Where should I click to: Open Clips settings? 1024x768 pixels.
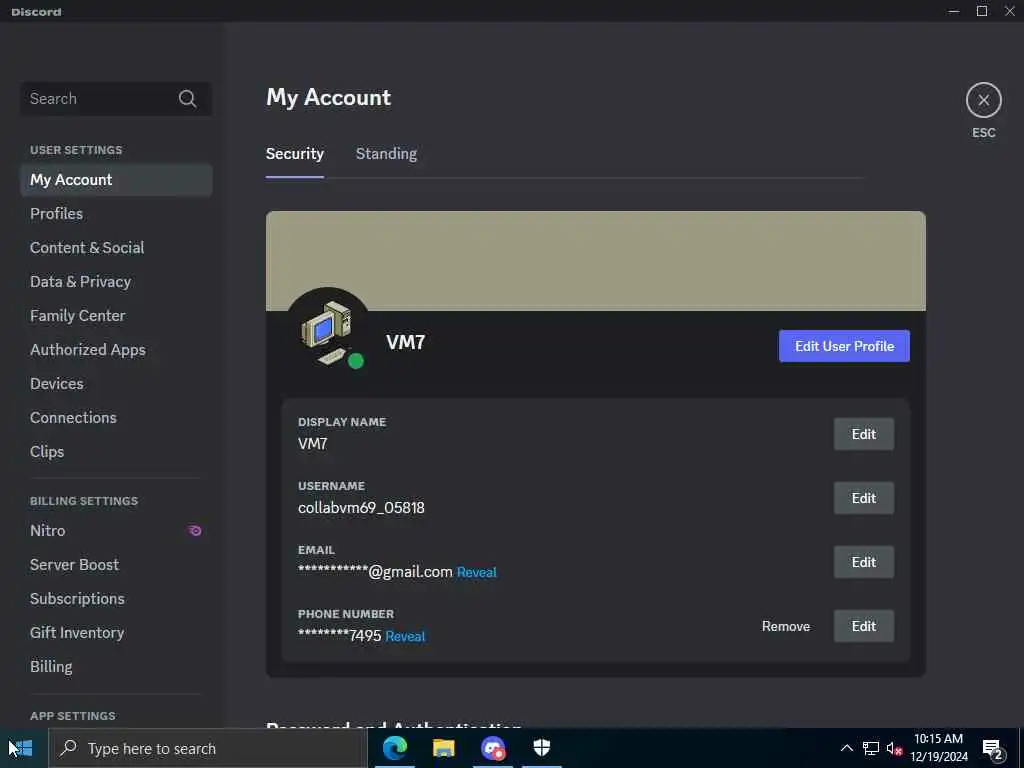pos(116,451)
